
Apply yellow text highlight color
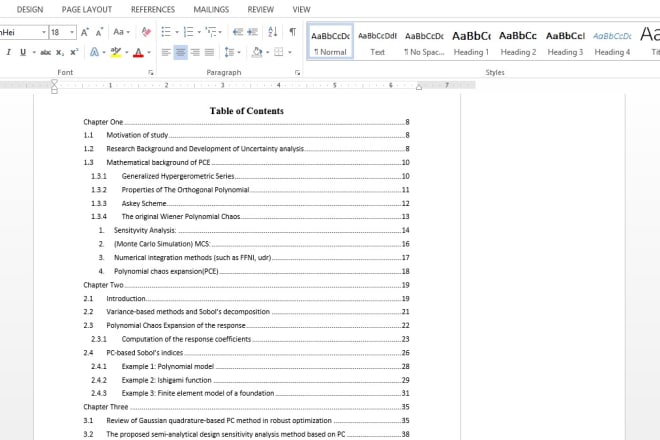(115, 52)
